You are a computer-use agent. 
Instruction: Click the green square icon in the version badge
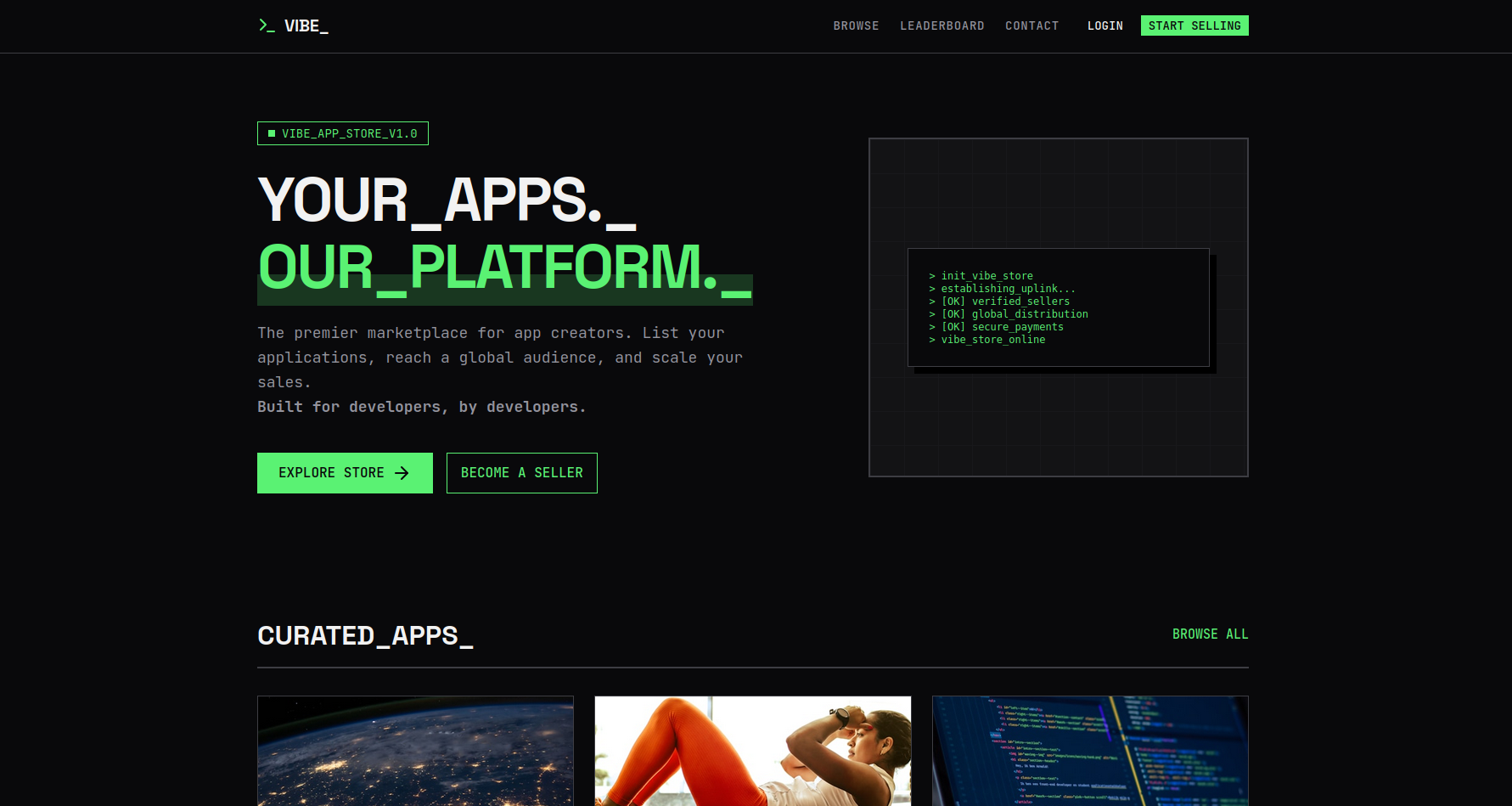pos(271,132)
